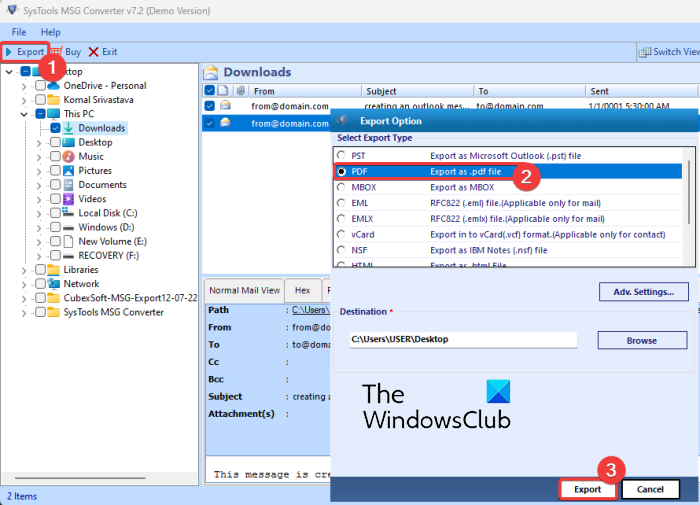The image size is (700, 505).
Task: Check the Documents folder checkbox
Action: [55, 185]
